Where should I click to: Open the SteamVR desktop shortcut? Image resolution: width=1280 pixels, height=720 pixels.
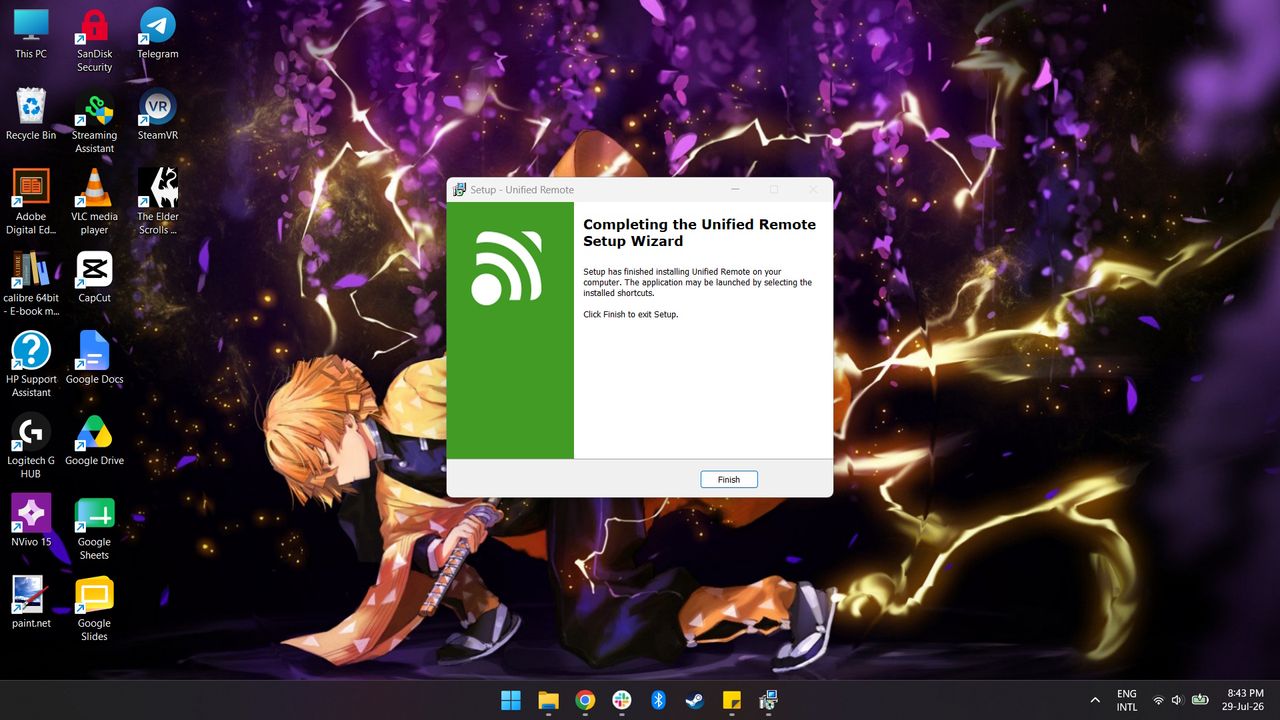[158, 114]
